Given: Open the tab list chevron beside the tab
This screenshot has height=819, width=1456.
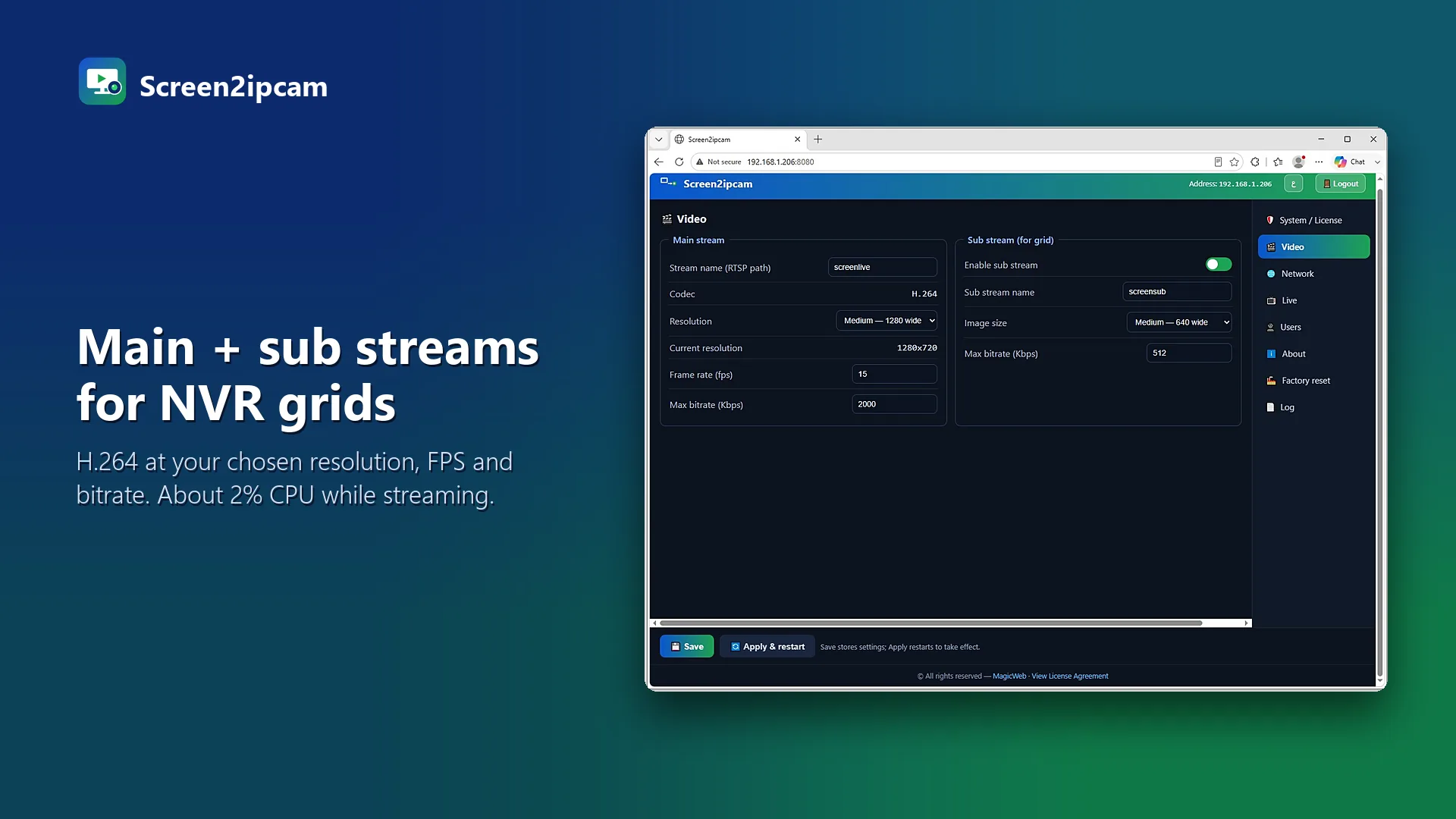Looking at the screenshot, I should point(658,140).
